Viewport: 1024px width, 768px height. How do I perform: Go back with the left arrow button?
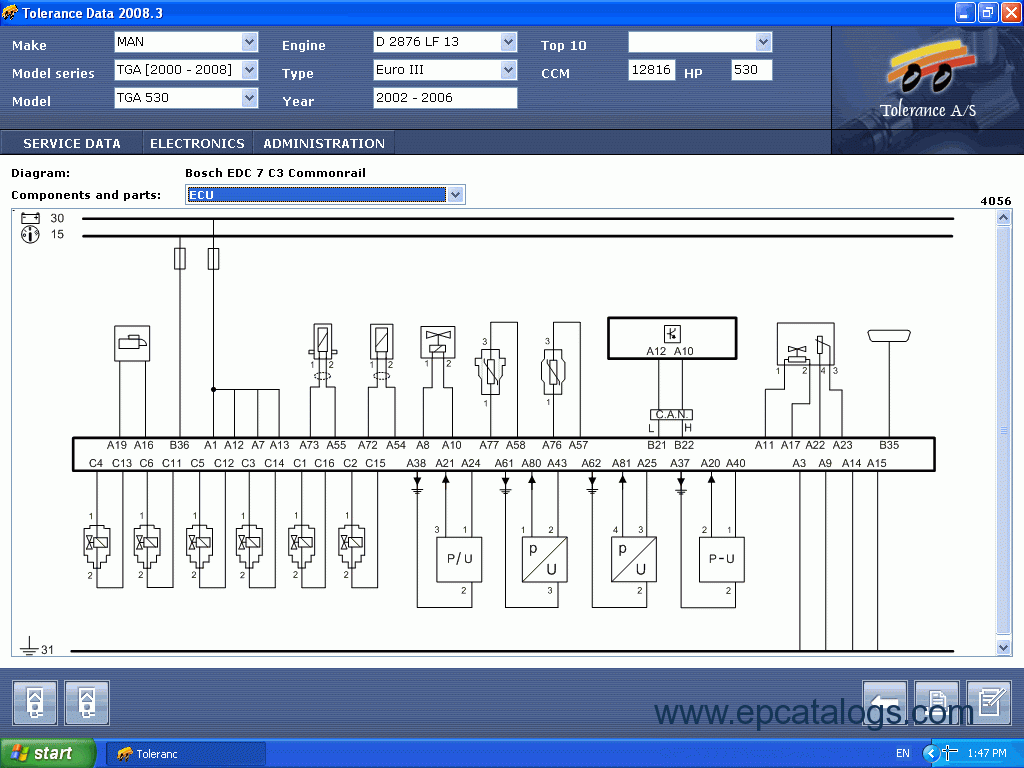(x=884, y=702)
